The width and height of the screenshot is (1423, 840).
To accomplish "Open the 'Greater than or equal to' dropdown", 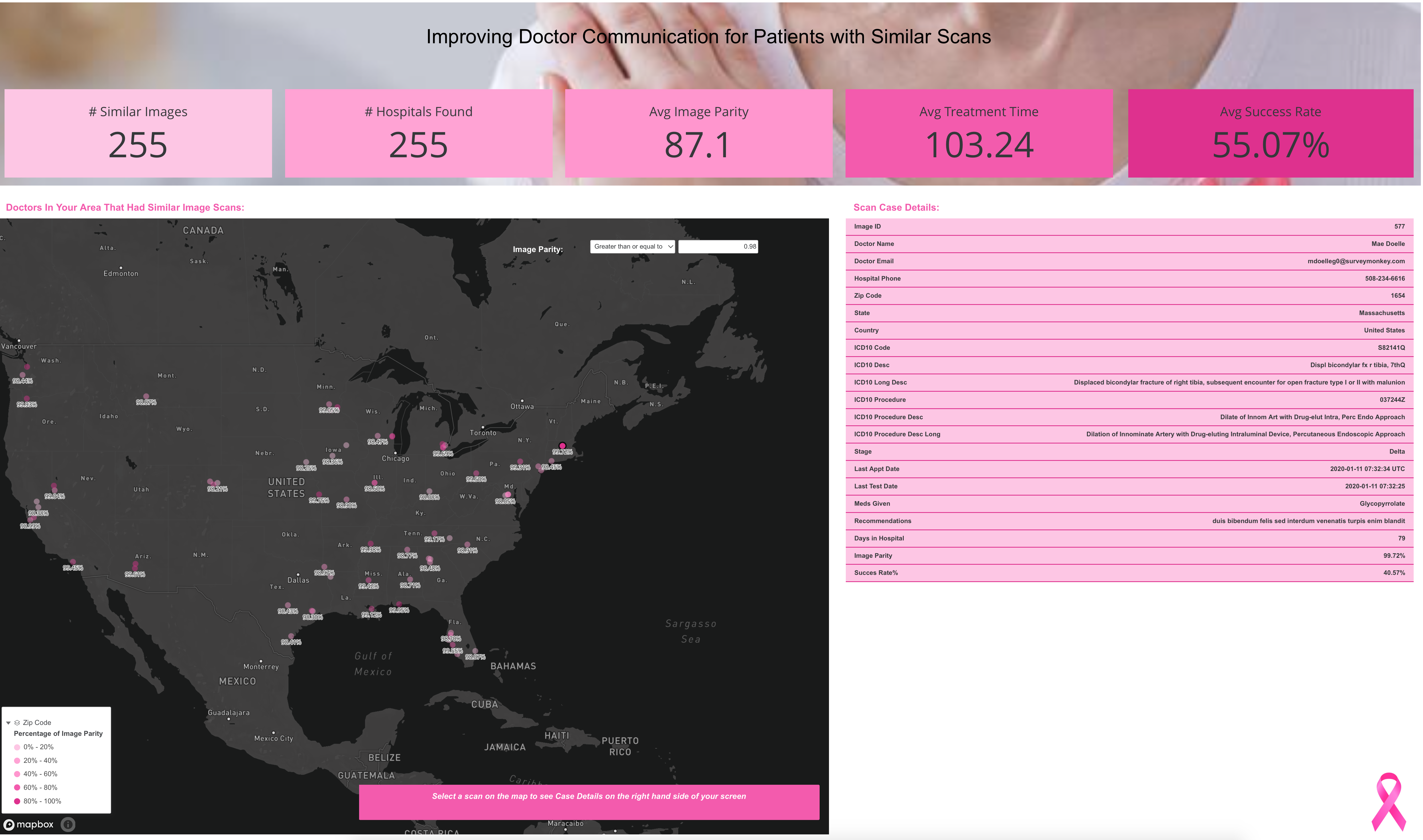I will click(x=632, y=247).
